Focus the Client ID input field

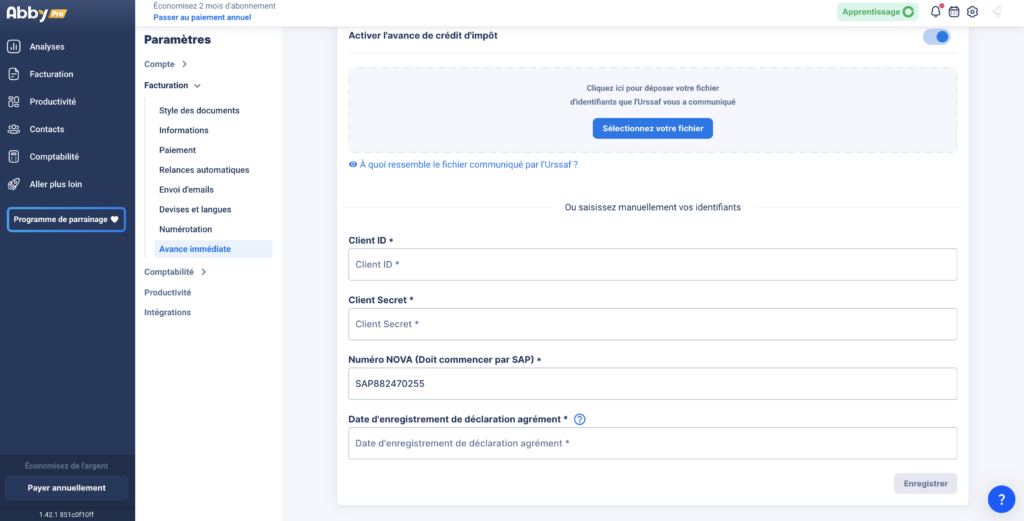[652, 264]
